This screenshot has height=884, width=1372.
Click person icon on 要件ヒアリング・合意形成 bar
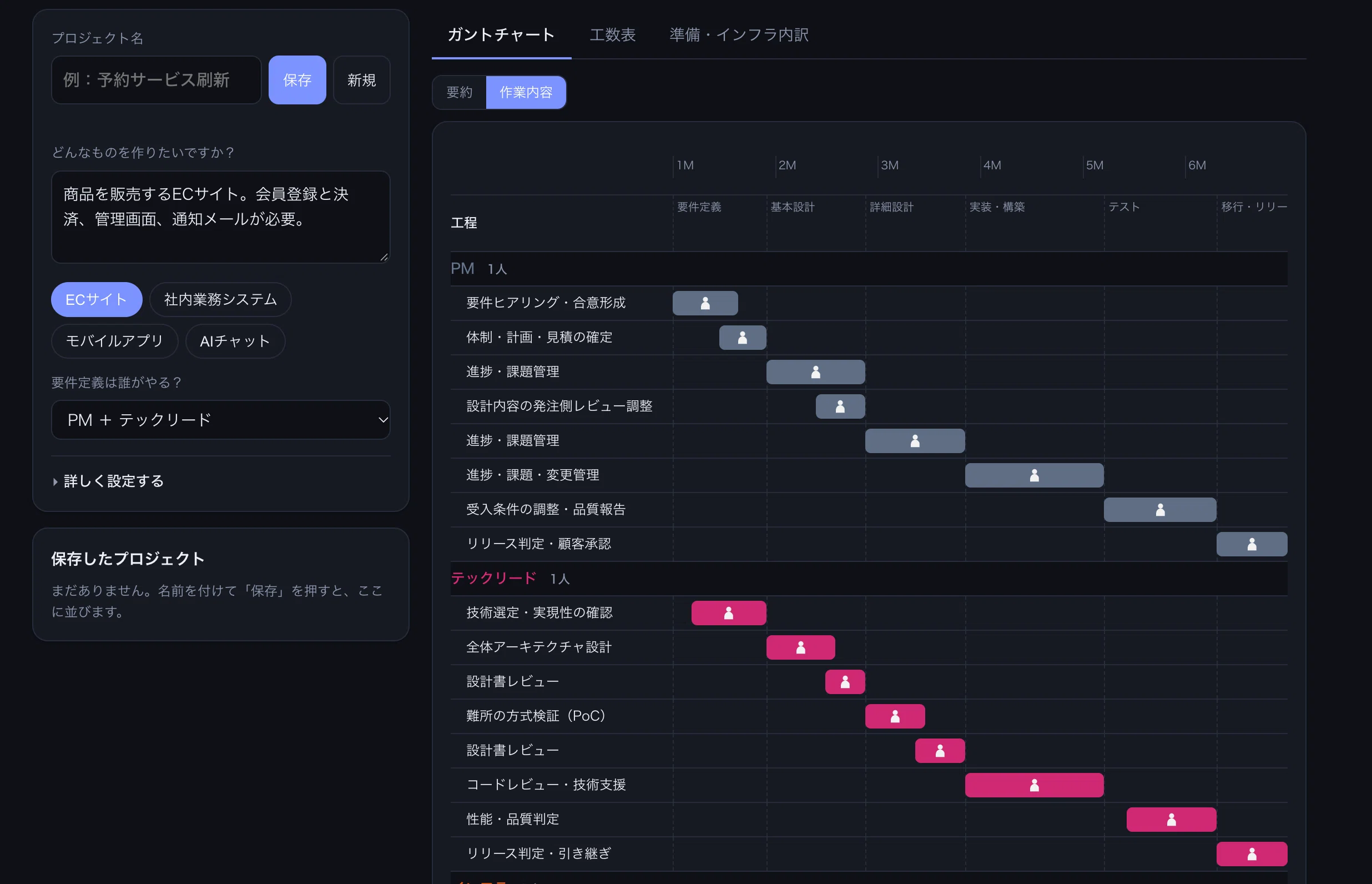pyautogui.click(x=705, y=303)
